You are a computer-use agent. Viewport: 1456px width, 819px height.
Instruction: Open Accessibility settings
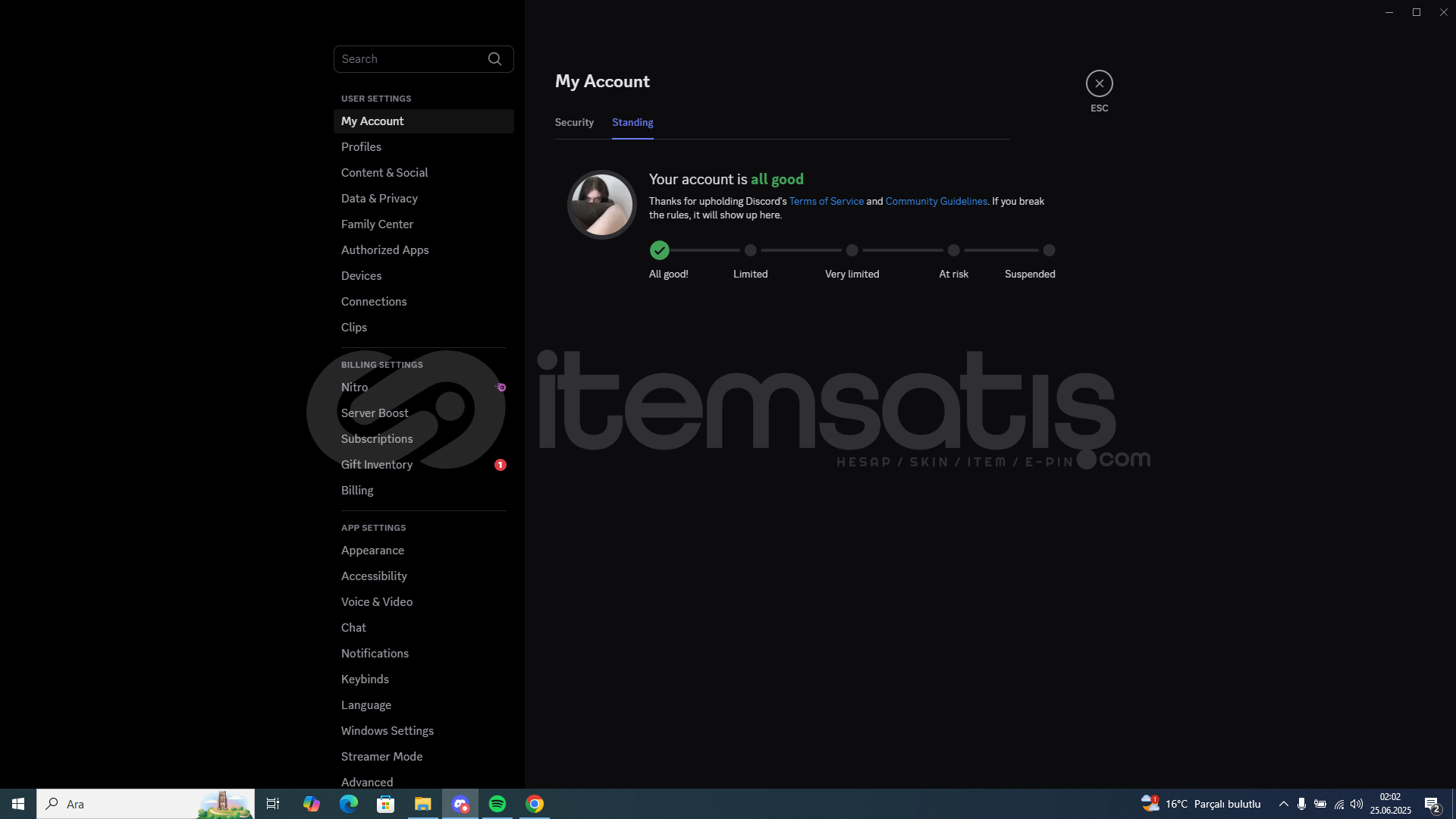pos(423,576)
